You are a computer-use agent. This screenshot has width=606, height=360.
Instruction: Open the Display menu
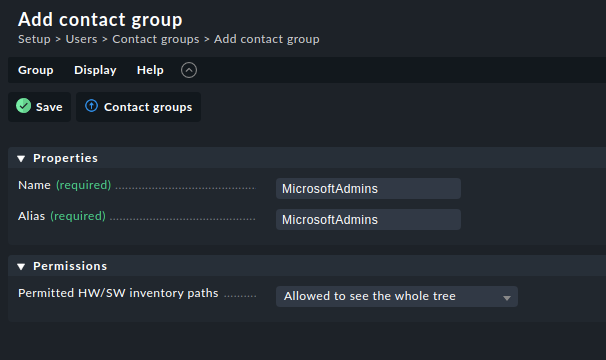(x=95, y=70)
